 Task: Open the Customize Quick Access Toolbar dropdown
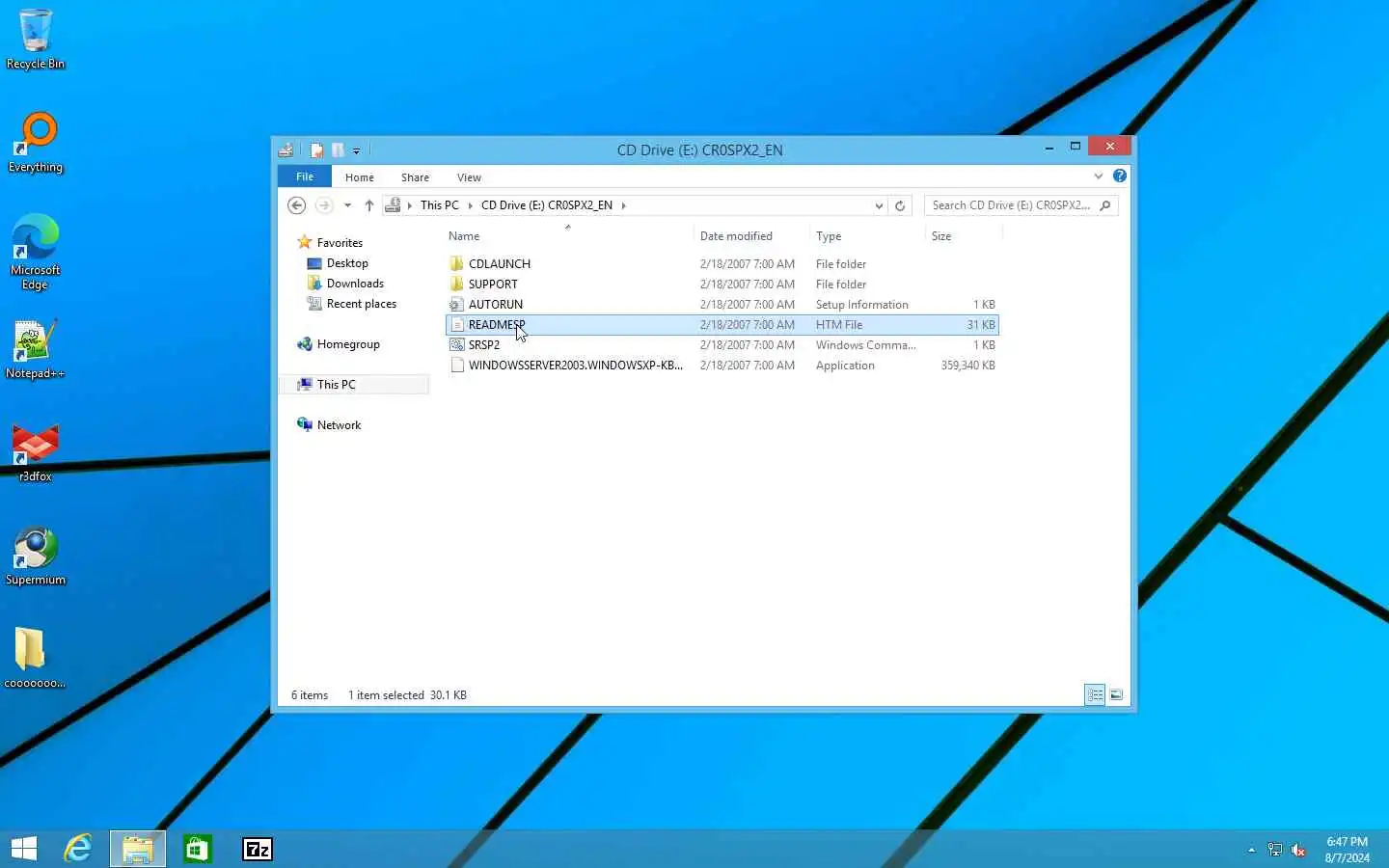[x=356, y=150]
